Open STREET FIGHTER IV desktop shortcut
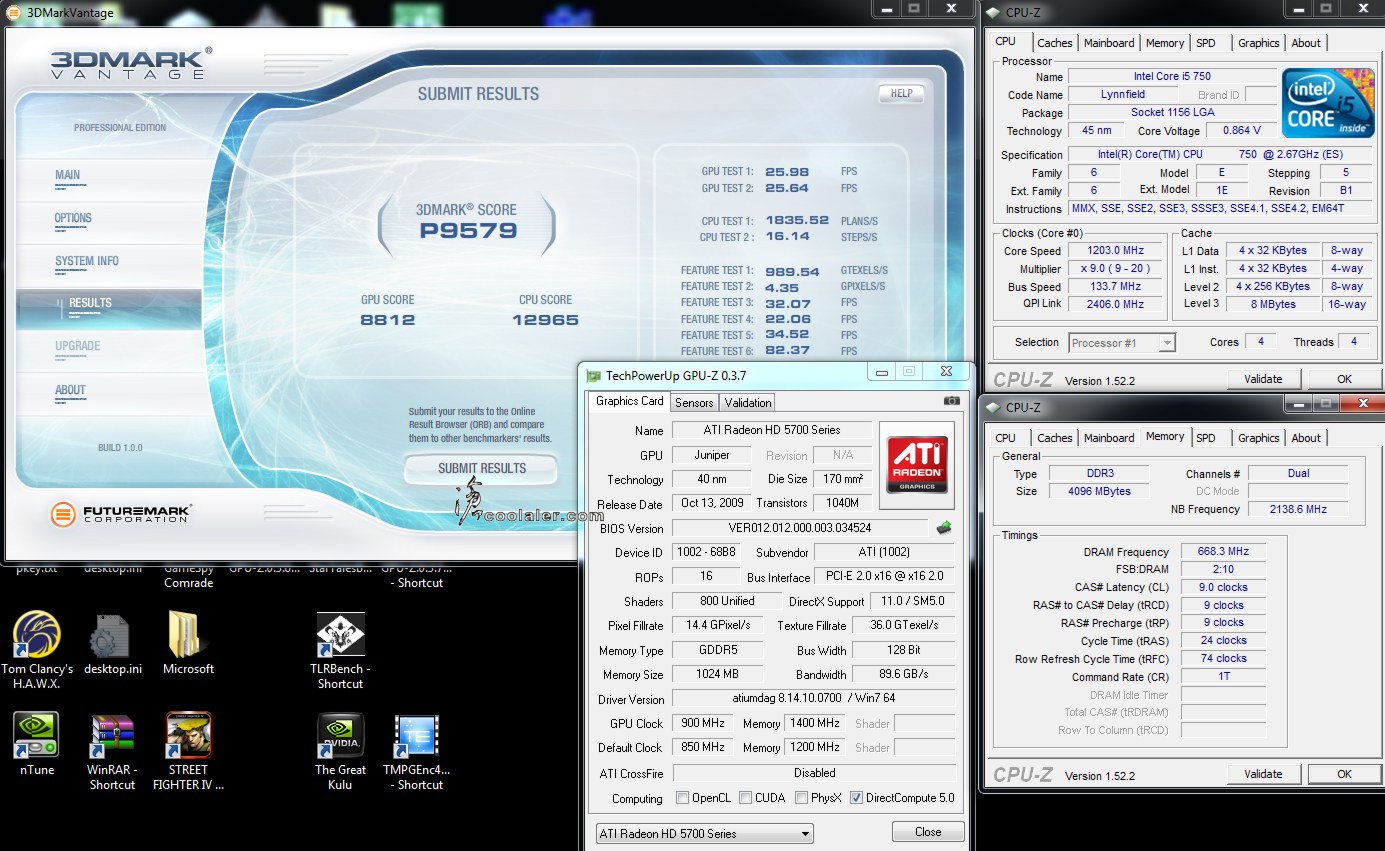This screenshot has height=851, width=1385. [x=188, y=736]
